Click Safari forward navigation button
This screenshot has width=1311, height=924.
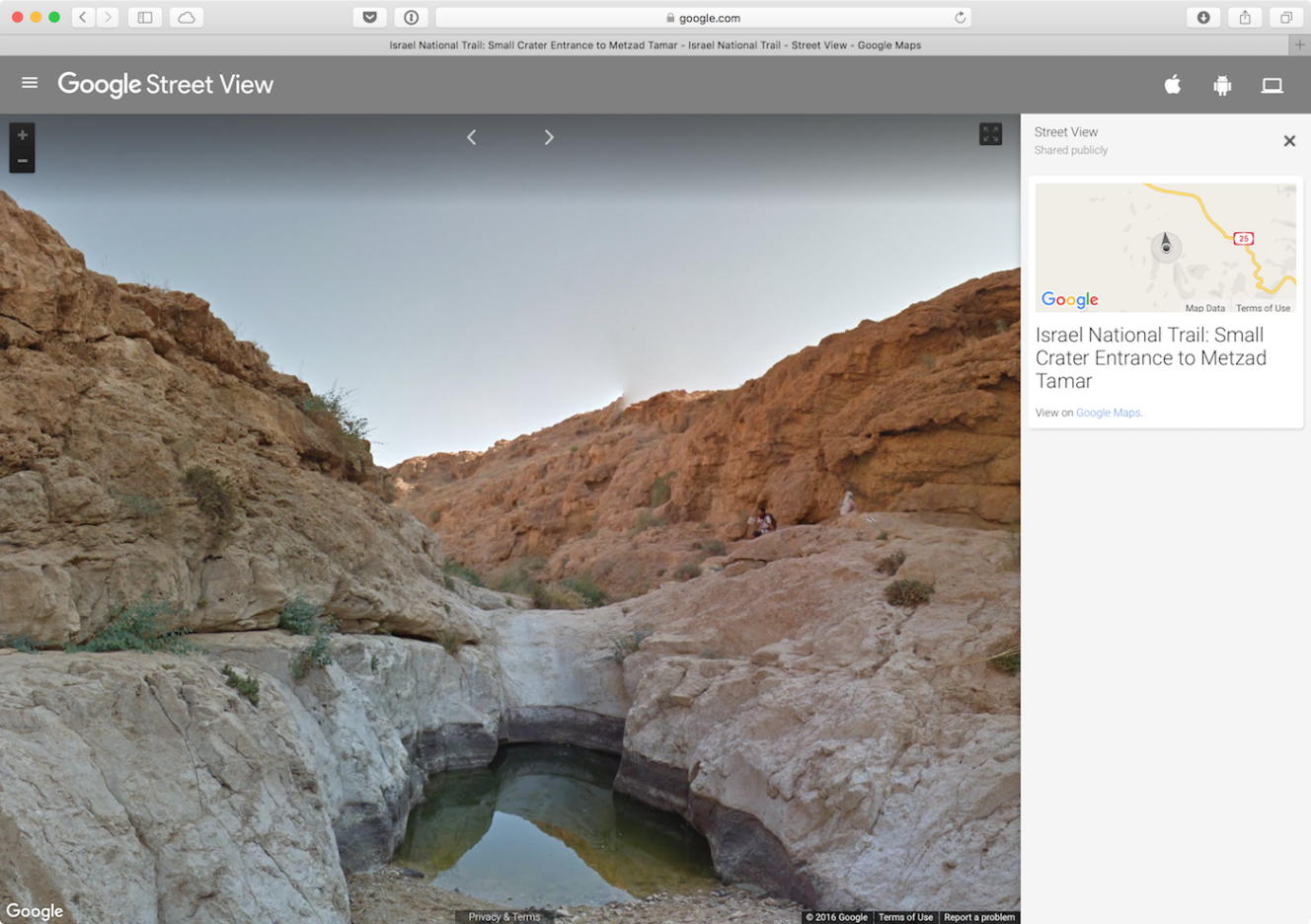click(x=108, y=17)
